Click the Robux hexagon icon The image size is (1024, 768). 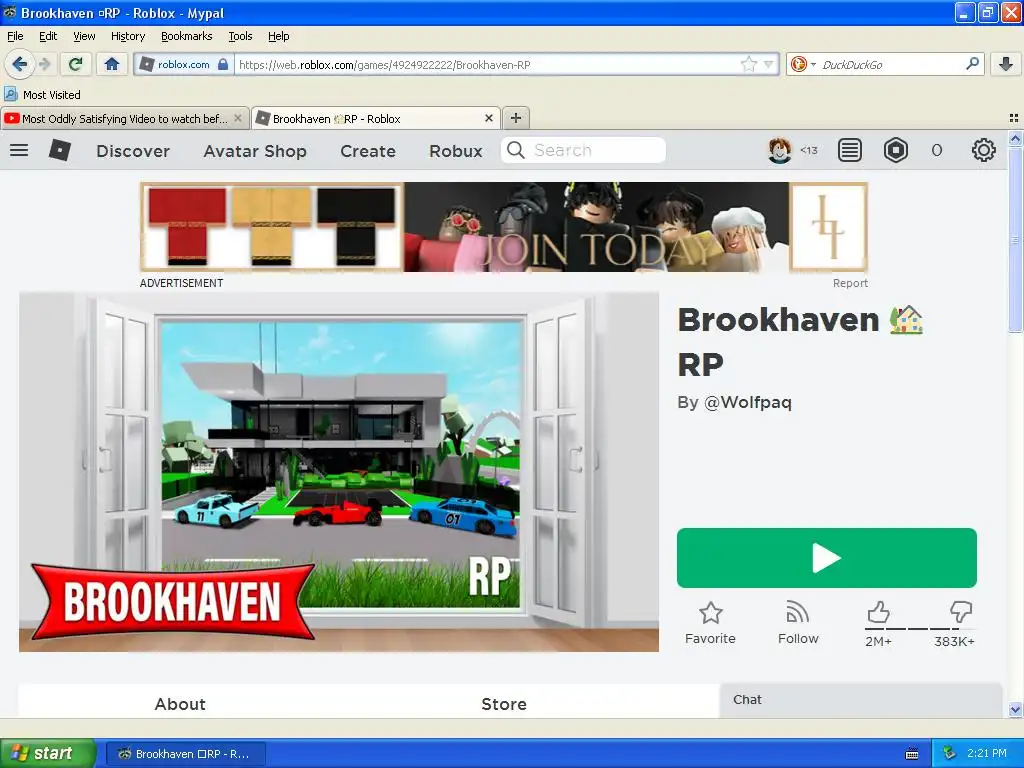[895, 150]
